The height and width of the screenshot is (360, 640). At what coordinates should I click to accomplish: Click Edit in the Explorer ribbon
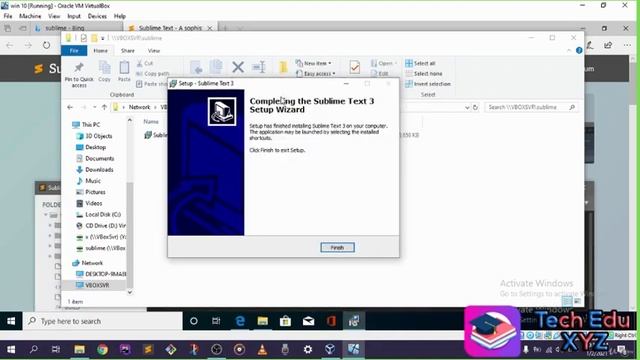[380, 73]
